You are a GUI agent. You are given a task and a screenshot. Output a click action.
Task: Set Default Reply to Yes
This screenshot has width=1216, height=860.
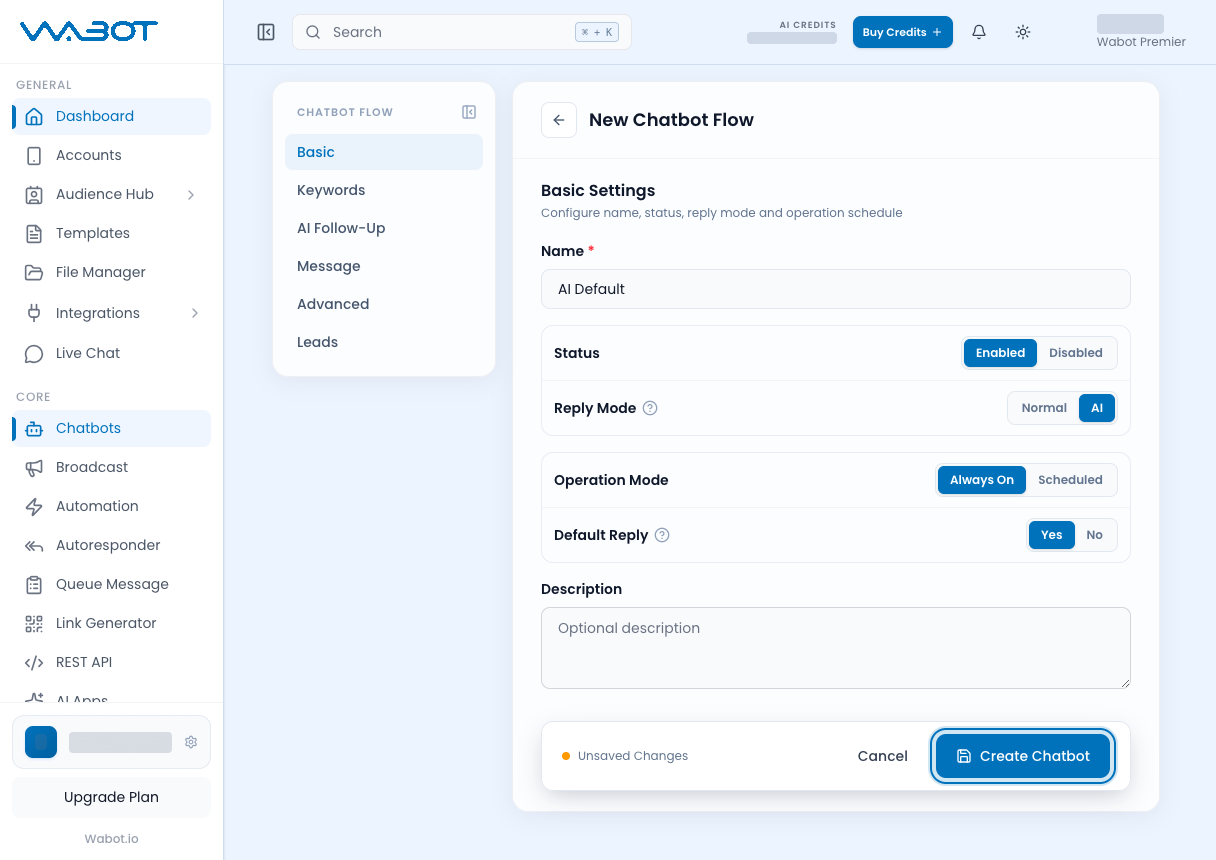pos(1052,535)
